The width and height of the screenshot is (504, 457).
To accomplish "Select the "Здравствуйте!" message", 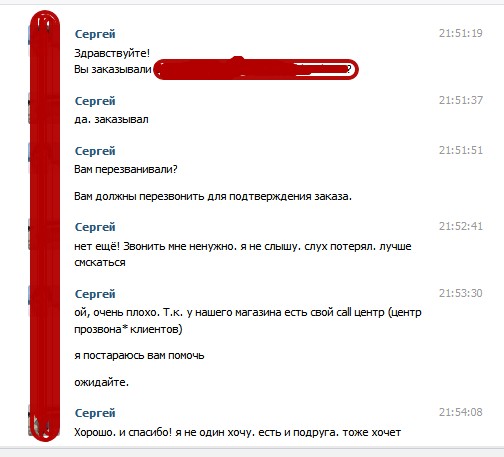I will point(112,53).
